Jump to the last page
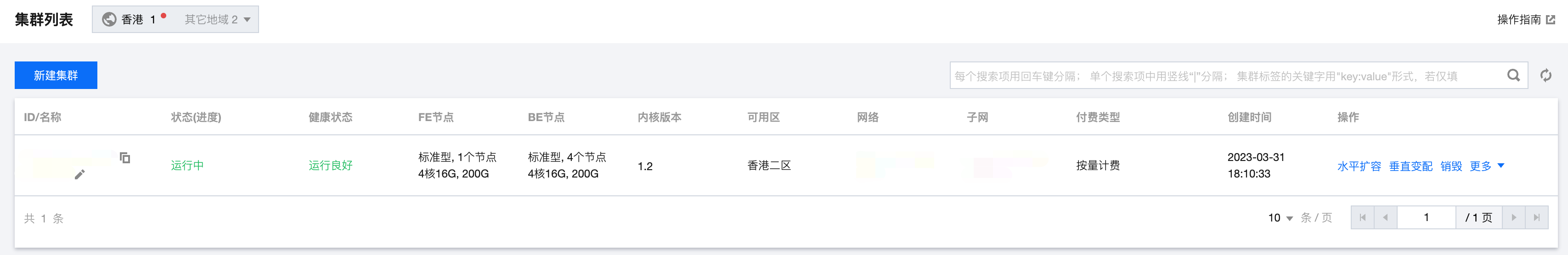 click(x=1537, y=217)
